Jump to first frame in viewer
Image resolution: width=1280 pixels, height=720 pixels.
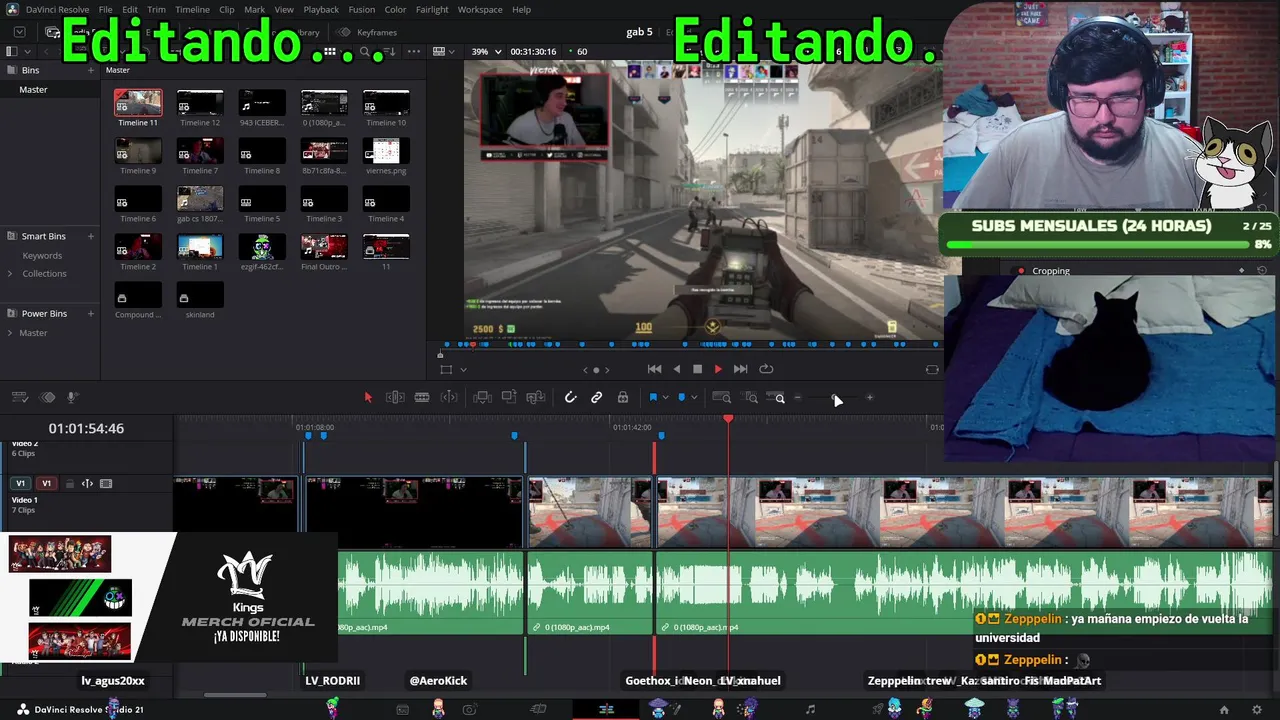(654, 369)
